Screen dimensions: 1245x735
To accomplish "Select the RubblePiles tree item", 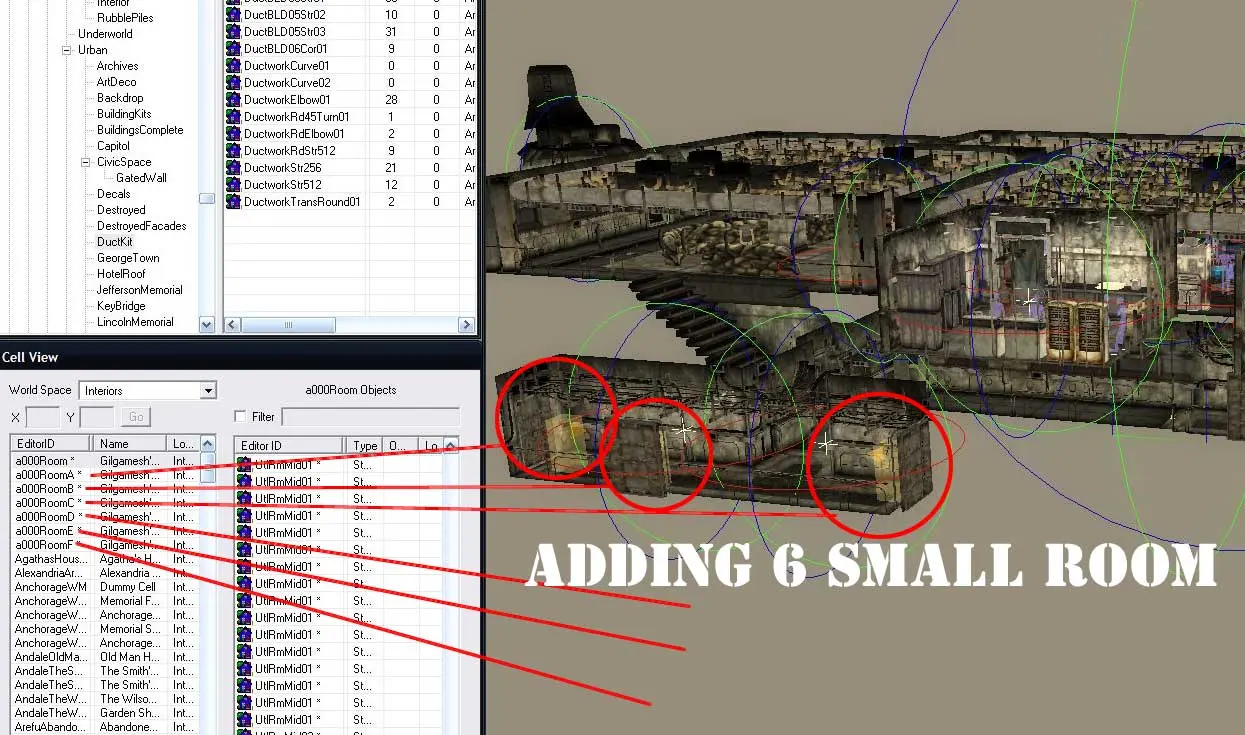I will click(x=125, y=18).
